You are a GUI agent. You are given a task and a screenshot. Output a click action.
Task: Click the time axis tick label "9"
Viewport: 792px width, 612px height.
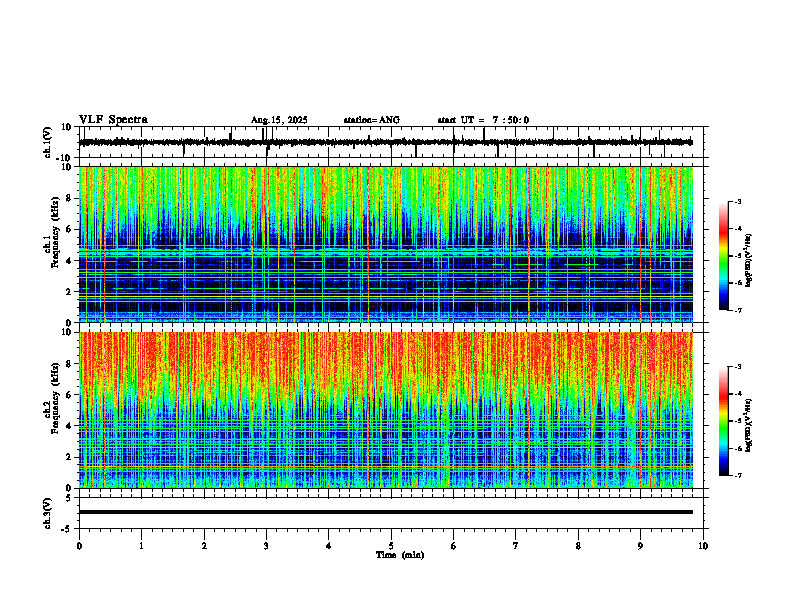(x=640, y=546)
